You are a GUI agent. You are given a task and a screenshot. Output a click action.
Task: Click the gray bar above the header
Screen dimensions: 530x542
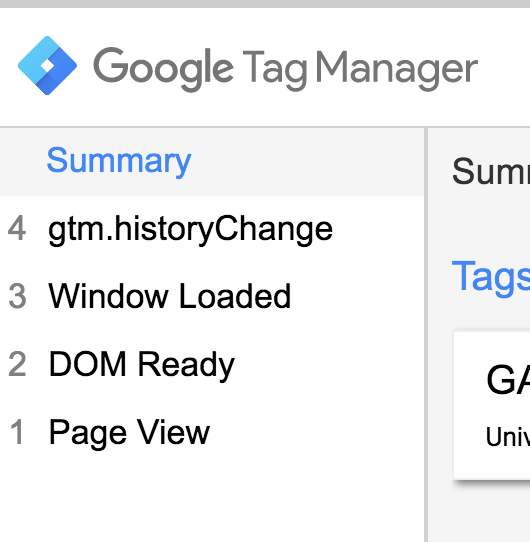[x=265, y=3]
